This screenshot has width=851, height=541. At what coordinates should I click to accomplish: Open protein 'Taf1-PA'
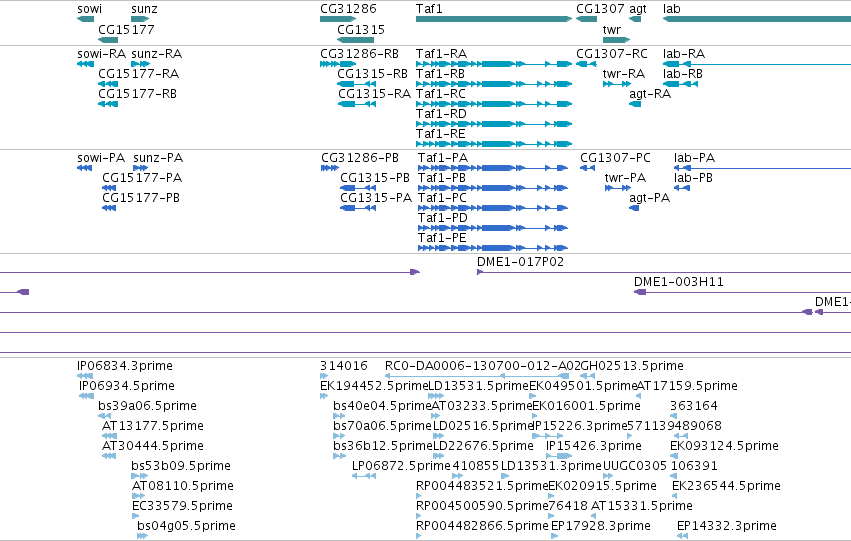point(443,158)
